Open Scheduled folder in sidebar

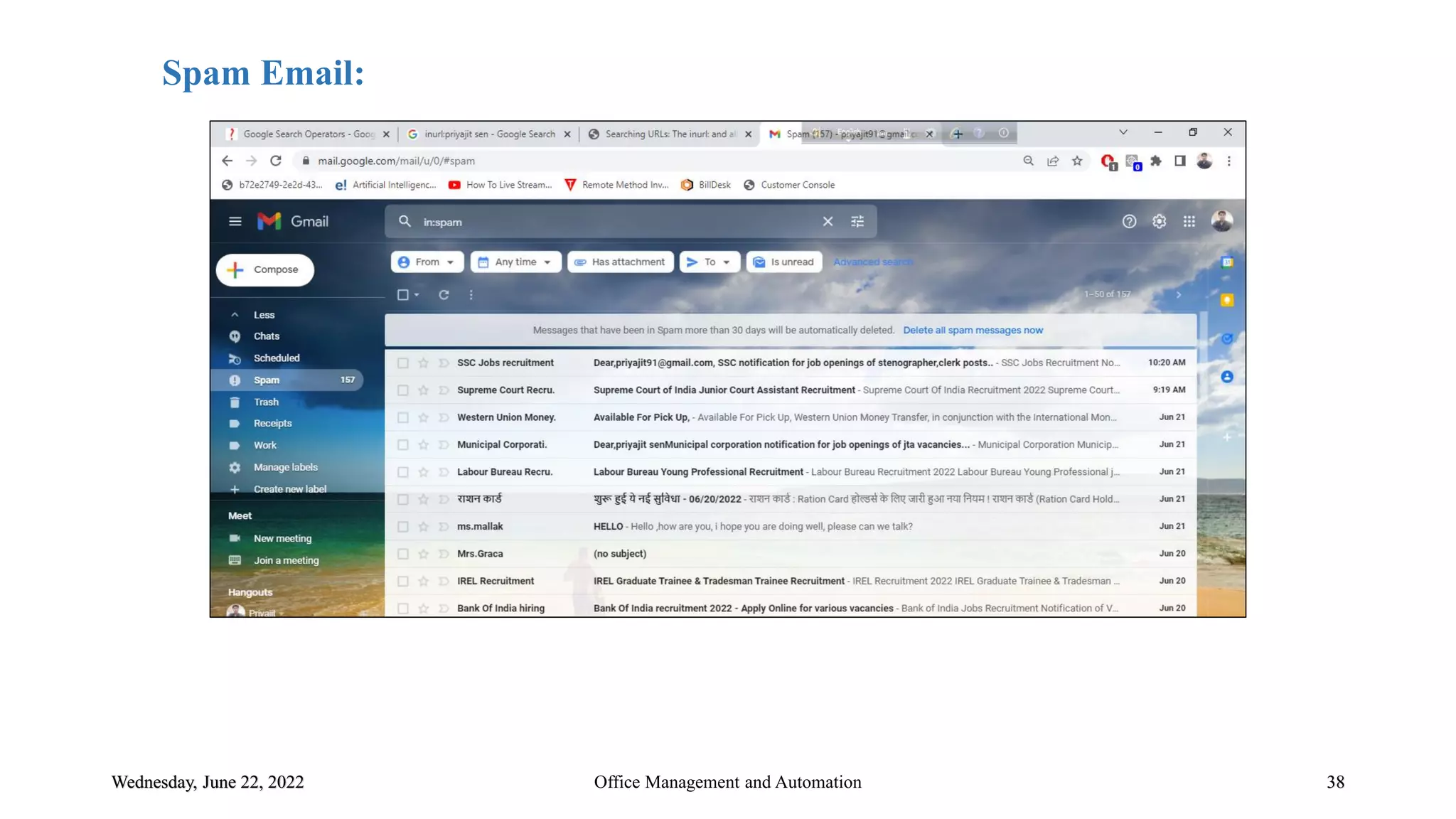pos(277,358)
